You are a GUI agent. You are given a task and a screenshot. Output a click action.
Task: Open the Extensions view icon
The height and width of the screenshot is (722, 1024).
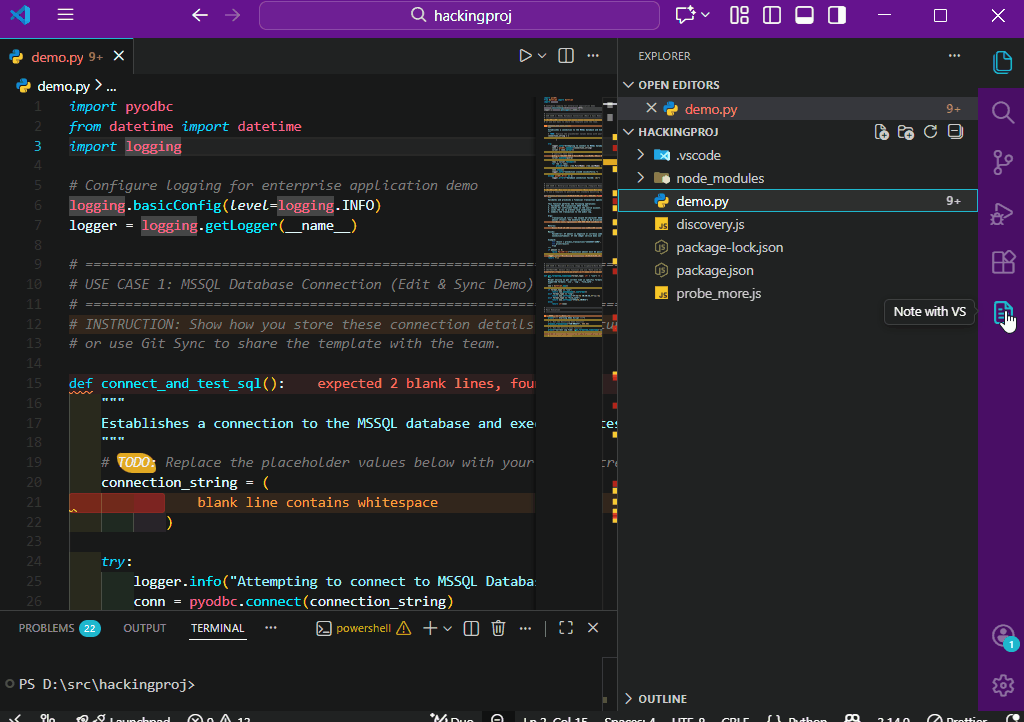click(1002, 263)
